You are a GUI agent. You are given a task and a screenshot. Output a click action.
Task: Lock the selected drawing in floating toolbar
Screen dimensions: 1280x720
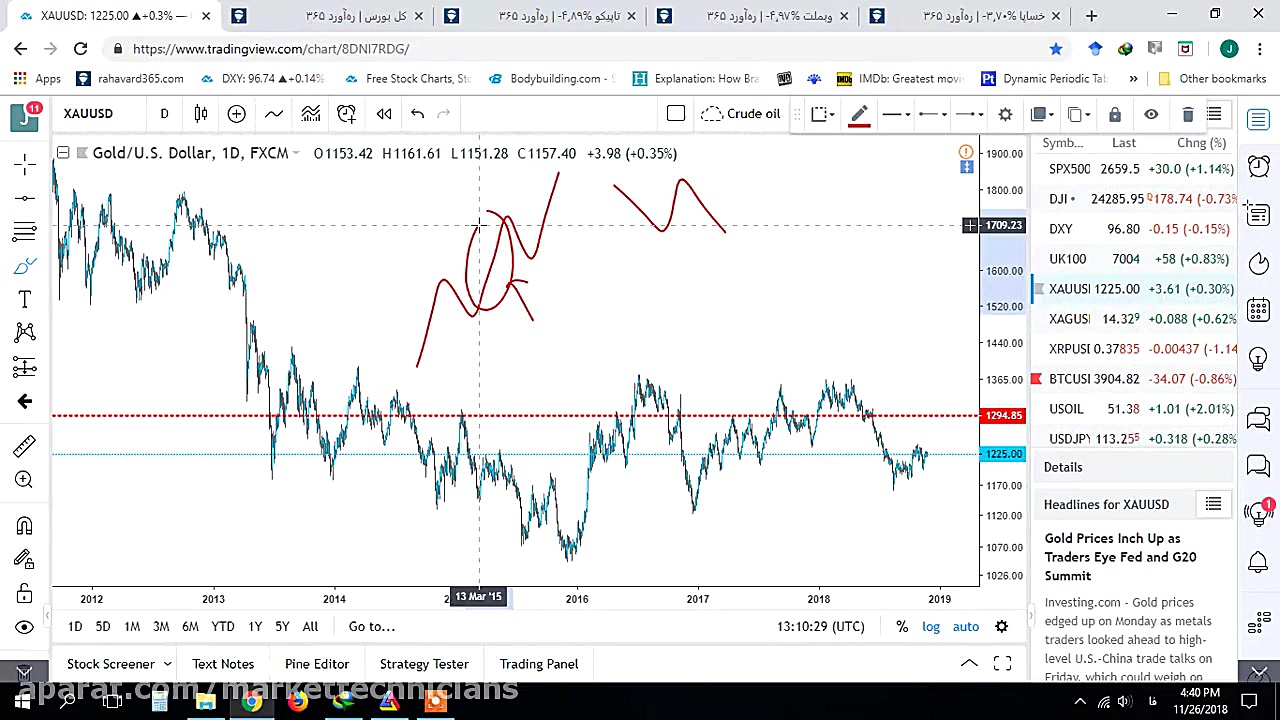click(1115, 114)
